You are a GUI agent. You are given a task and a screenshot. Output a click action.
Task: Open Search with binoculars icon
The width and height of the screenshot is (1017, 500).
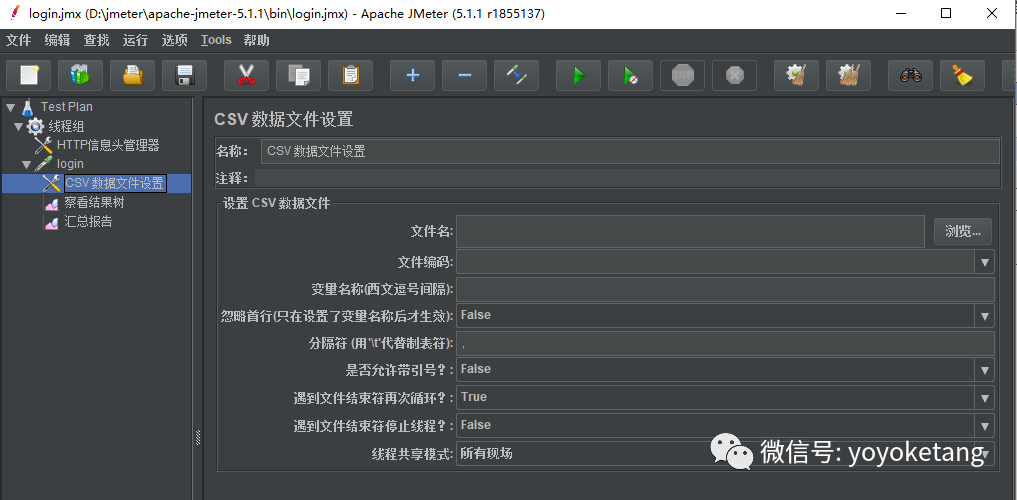coord(911,76)
